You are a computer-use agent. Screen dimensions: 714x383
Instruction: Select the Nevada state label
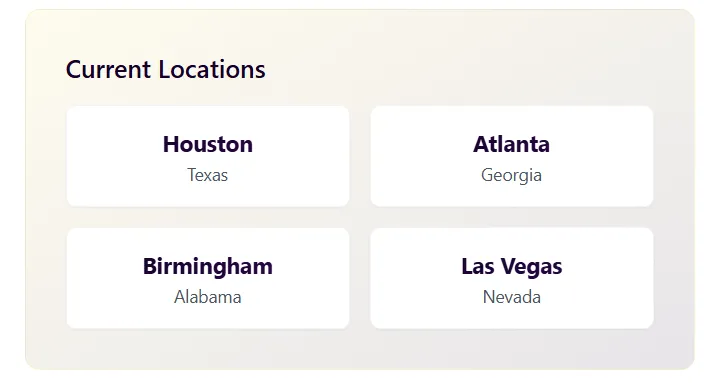pos(512,297)
